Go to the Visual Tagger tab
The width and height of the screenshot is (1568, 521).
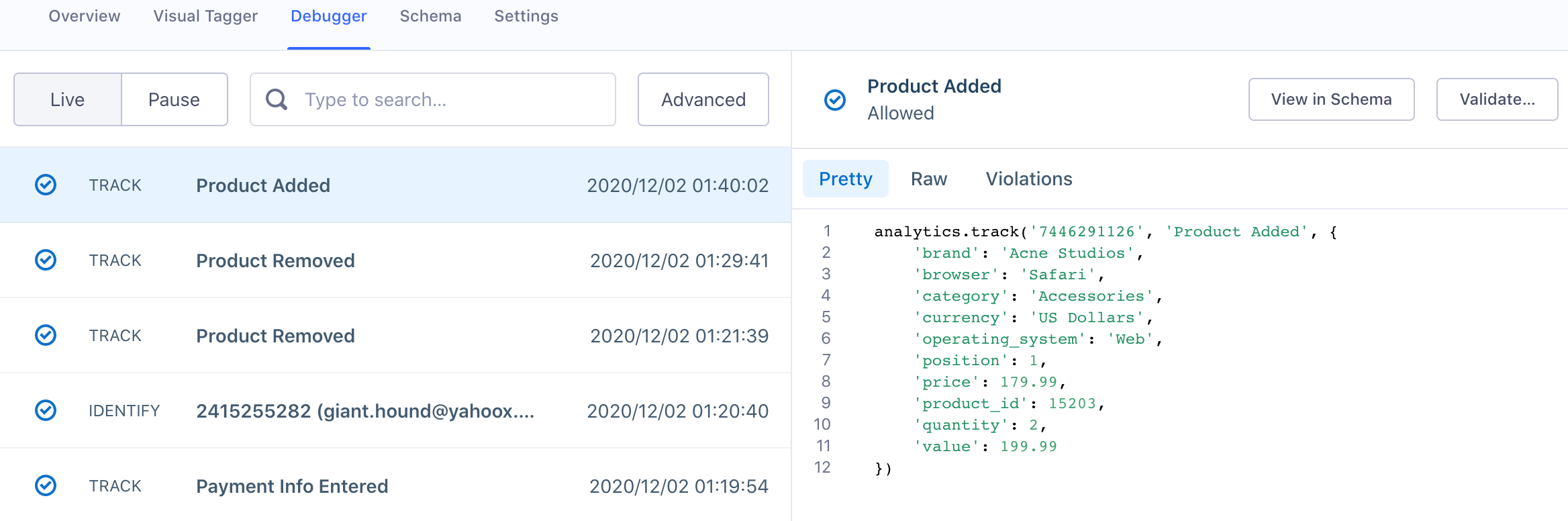click(205, 16)
